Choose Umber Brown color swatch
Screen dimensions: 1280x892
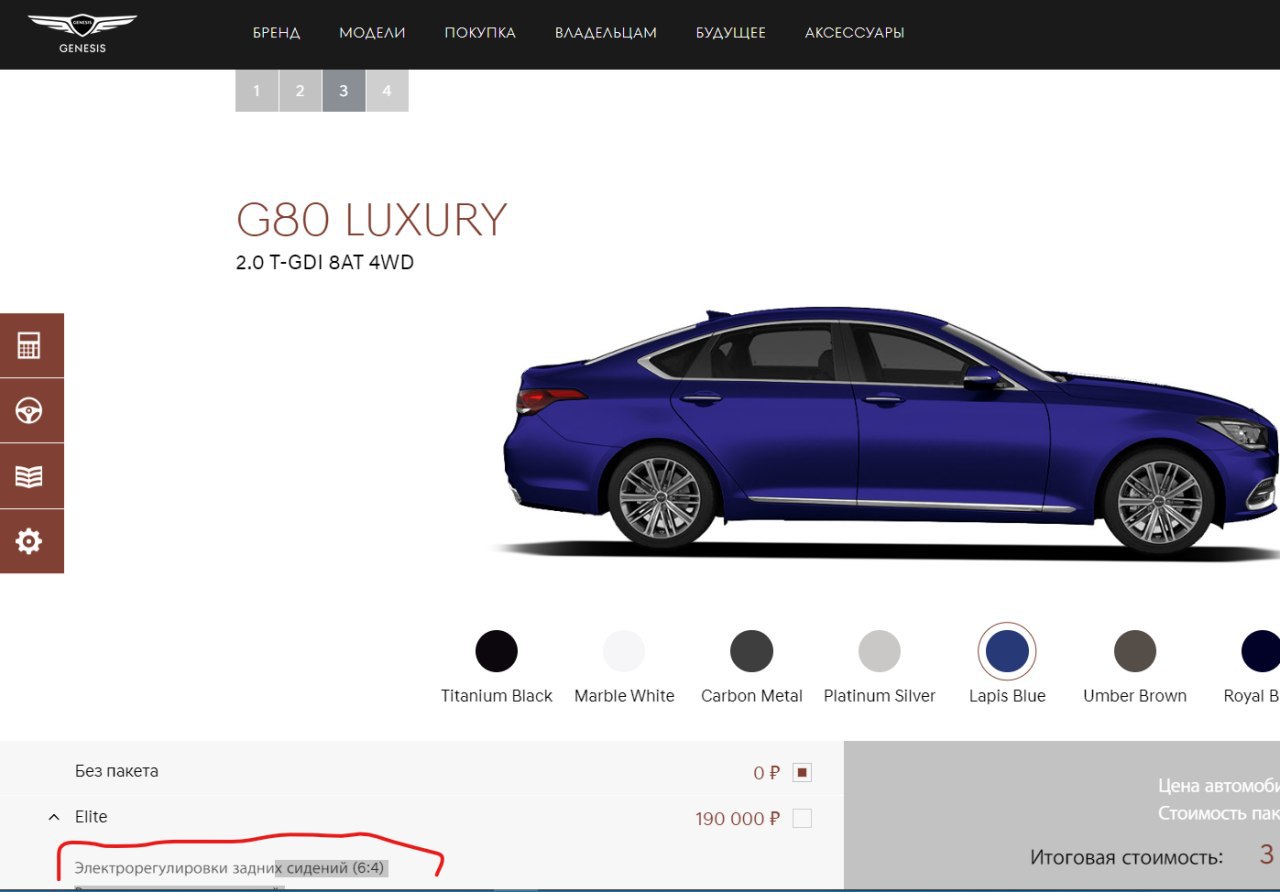click(x=1135, y=651)
